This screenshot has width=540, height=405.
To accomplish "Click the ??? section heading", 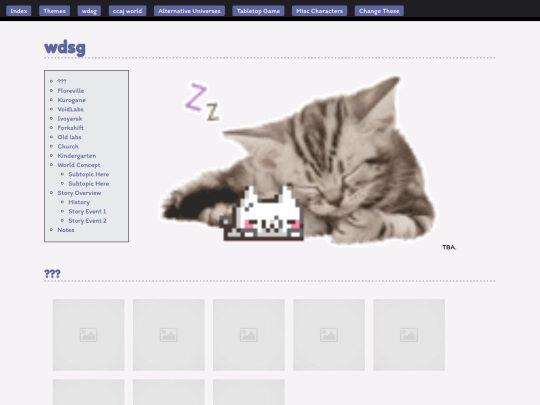I will click(52, 274).
